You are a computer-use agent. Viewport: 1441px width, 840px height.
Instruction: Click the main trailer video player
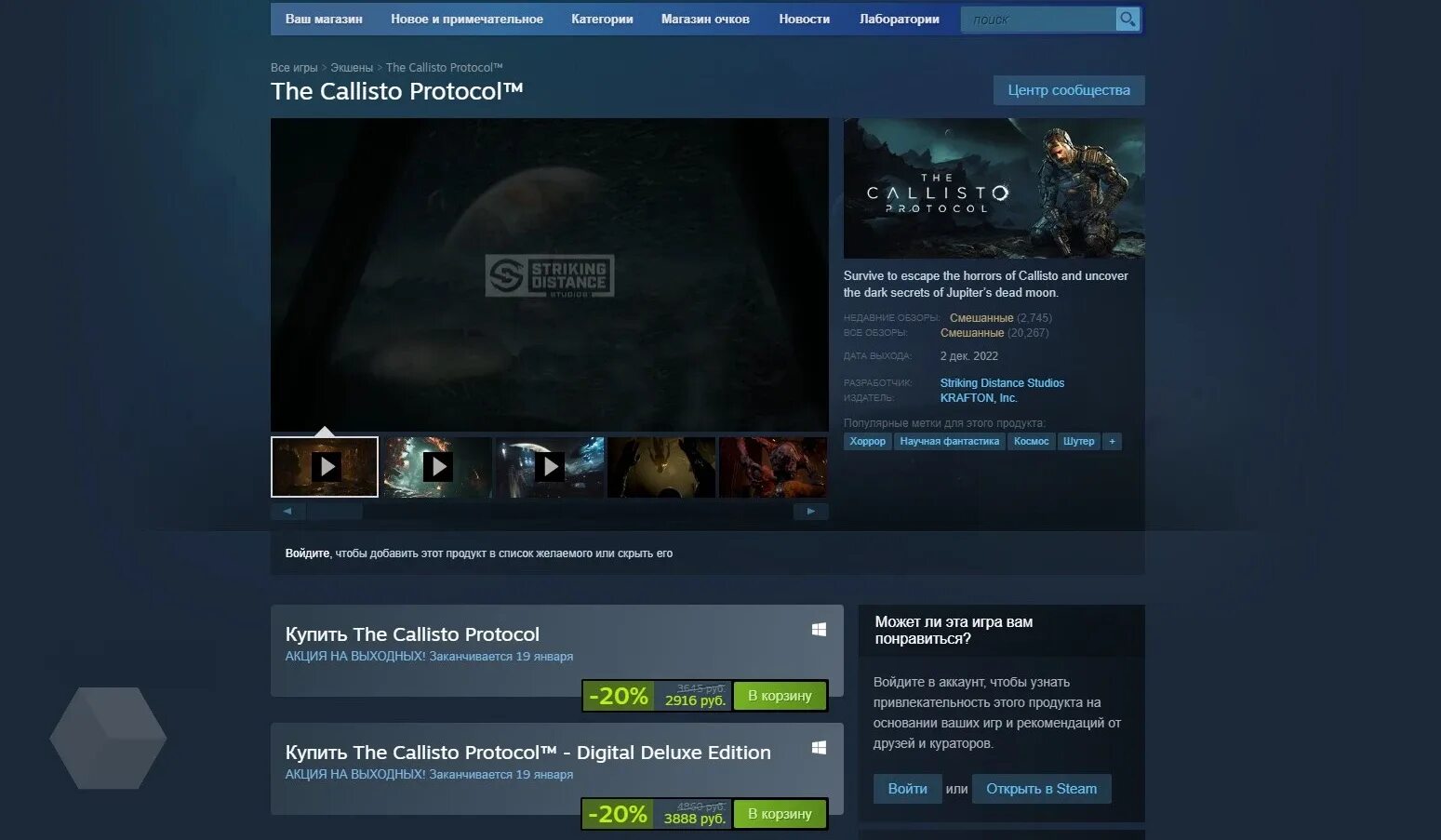point(550,274)
